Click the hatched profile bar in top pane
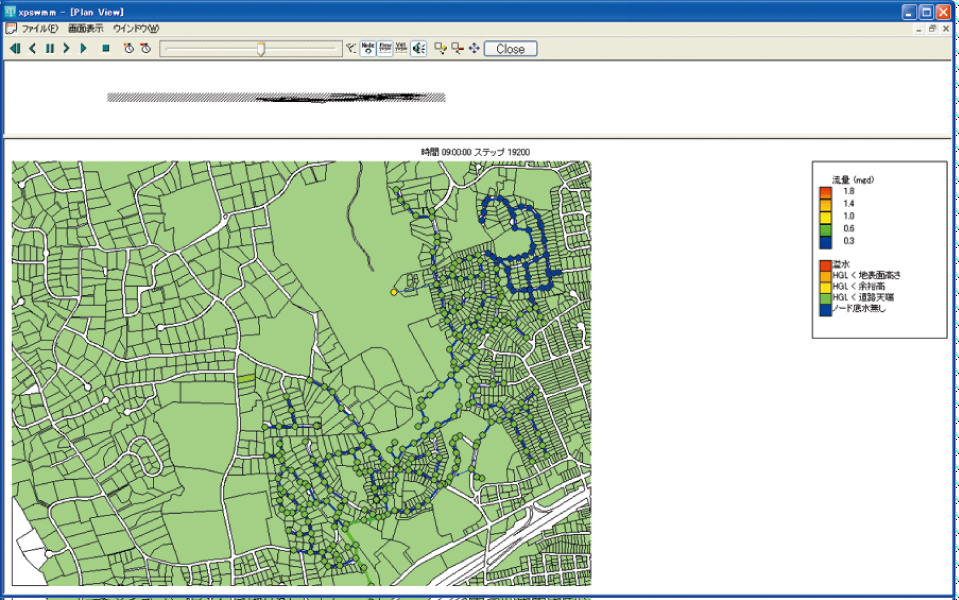959x600 pixels. [x=276, y=97]
